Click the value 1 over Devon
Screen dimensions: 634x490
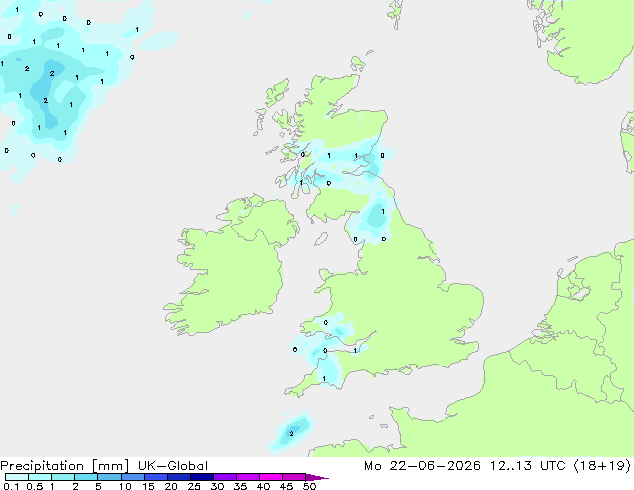[324, 379]
